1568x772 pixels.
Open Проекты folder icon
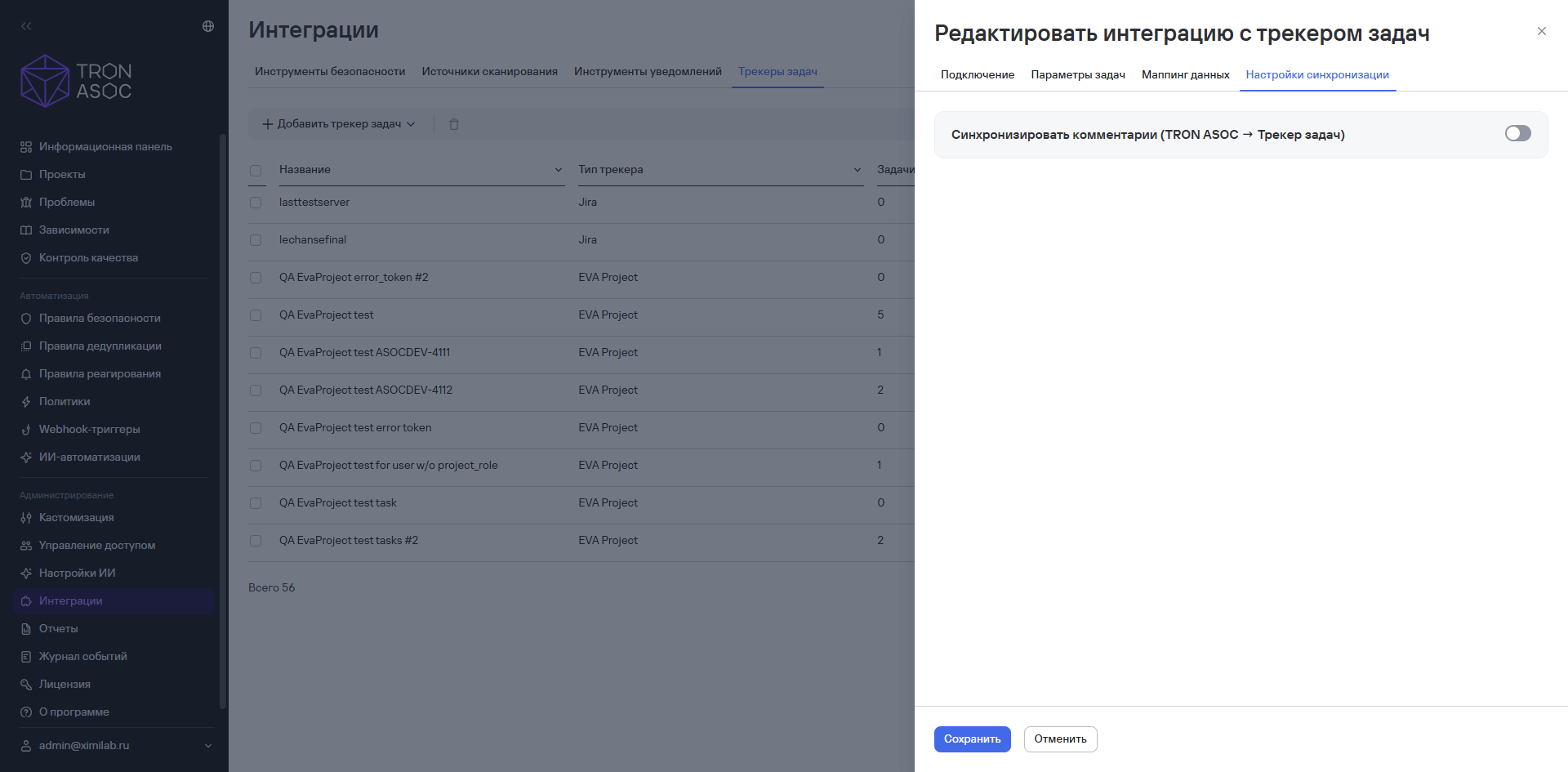26,175
